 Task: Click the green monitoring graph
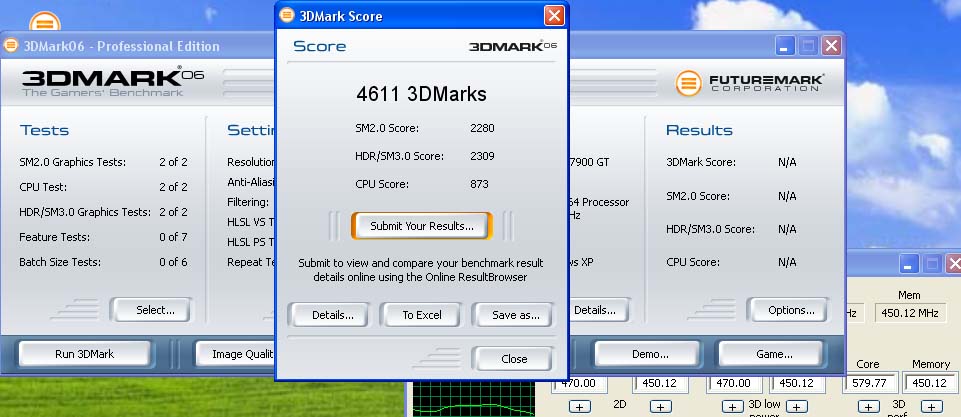[473, 399]
